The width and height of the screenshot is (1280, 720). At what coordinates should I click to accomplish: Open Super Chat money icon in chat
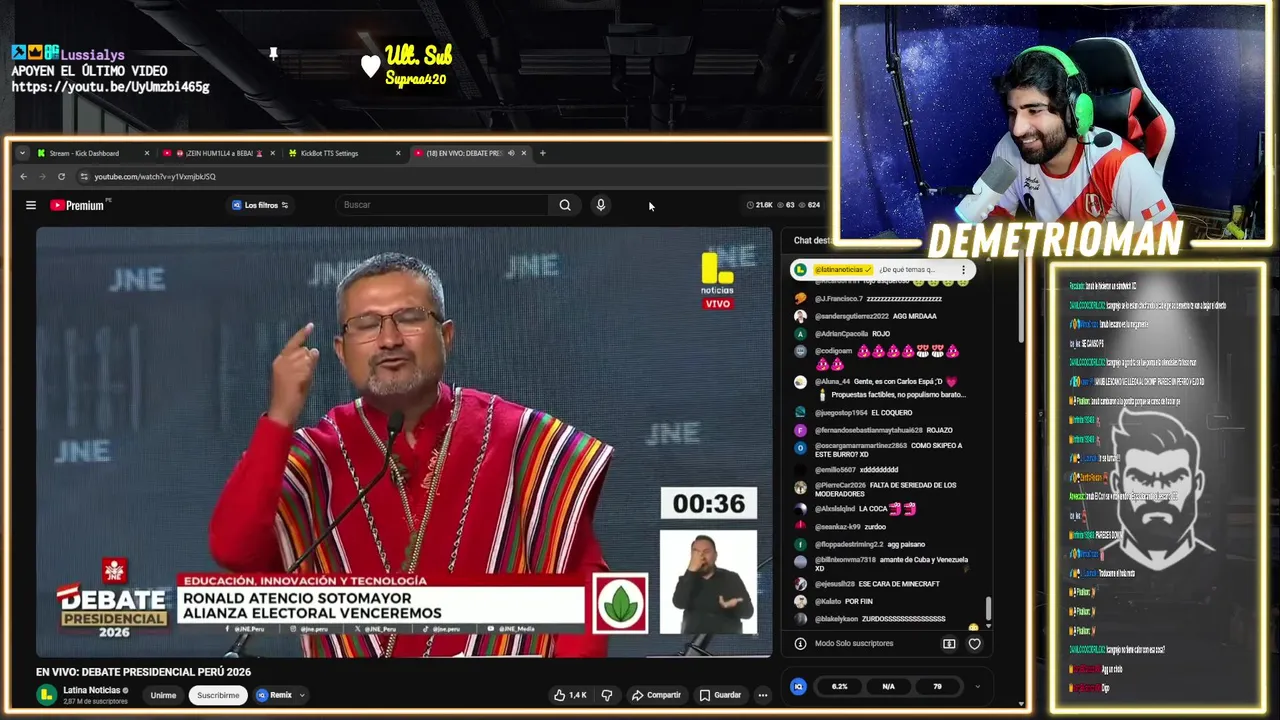click(949, 644)
